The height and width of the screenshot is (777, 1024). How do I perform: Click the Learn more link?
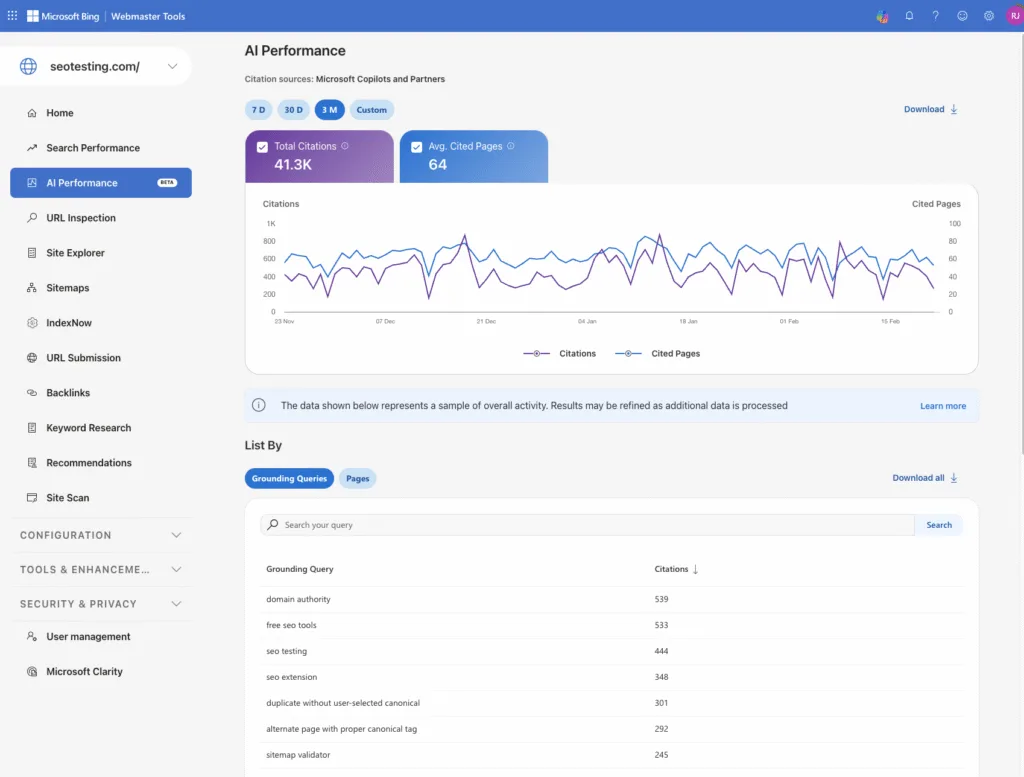(942, 406)
